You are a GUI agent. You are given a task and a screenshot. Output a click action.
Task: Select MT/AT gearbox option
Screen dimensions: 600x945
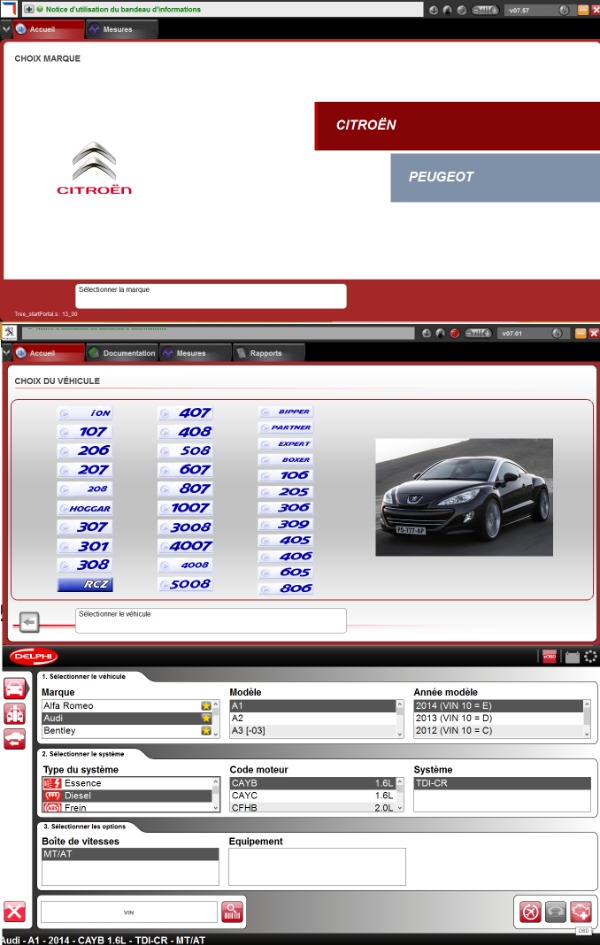tap(130, 854)
